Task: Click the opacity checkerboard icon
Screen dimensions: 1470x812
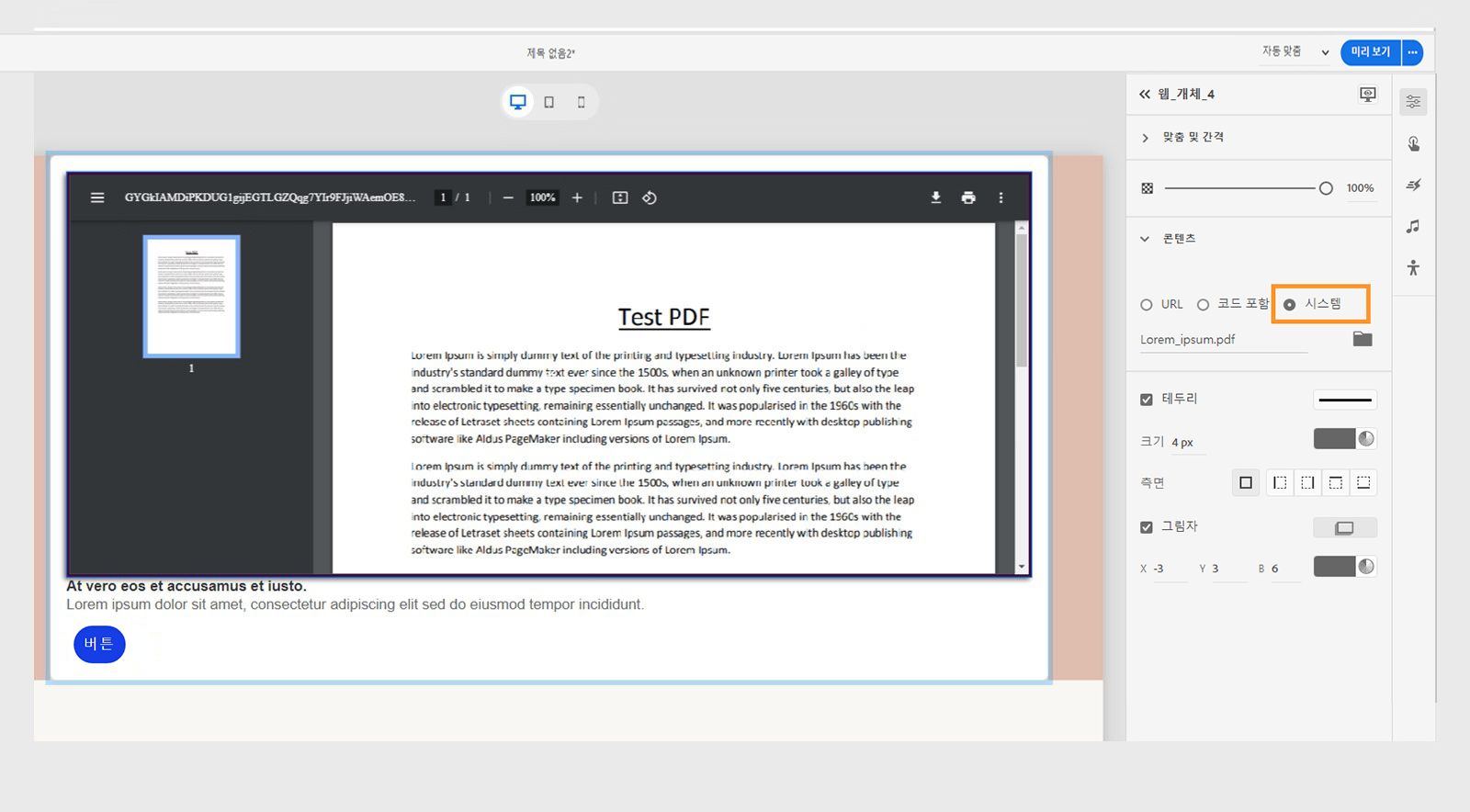Action: pyautogui.click(x=1147, y=187)
